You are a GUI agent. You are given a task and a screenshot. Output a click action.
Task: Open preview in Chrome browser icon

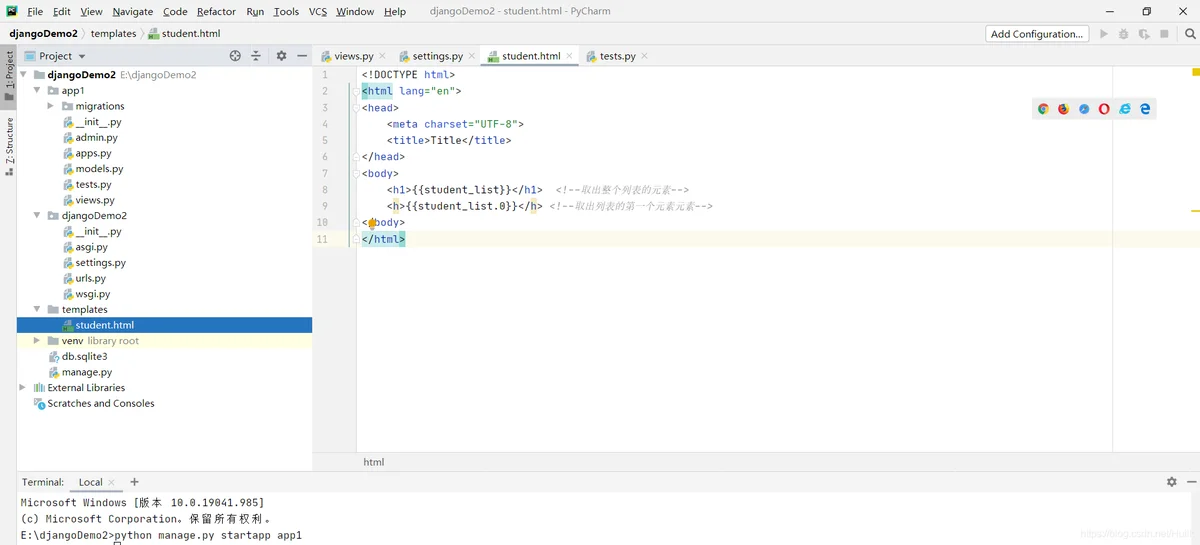[1043, 109]
